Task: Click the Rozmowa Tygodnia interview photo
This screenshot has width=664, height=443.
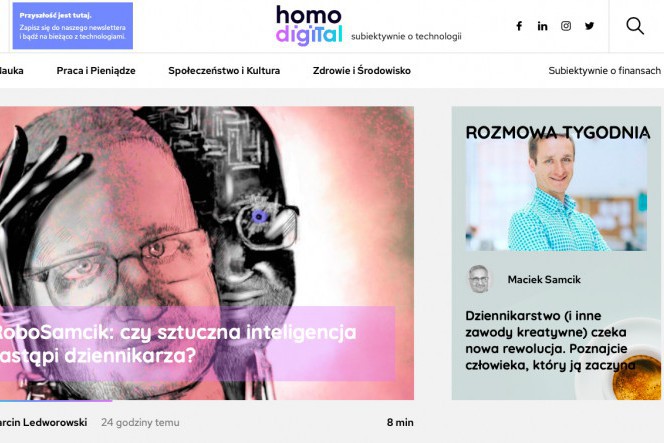Action: click(556, 196)
